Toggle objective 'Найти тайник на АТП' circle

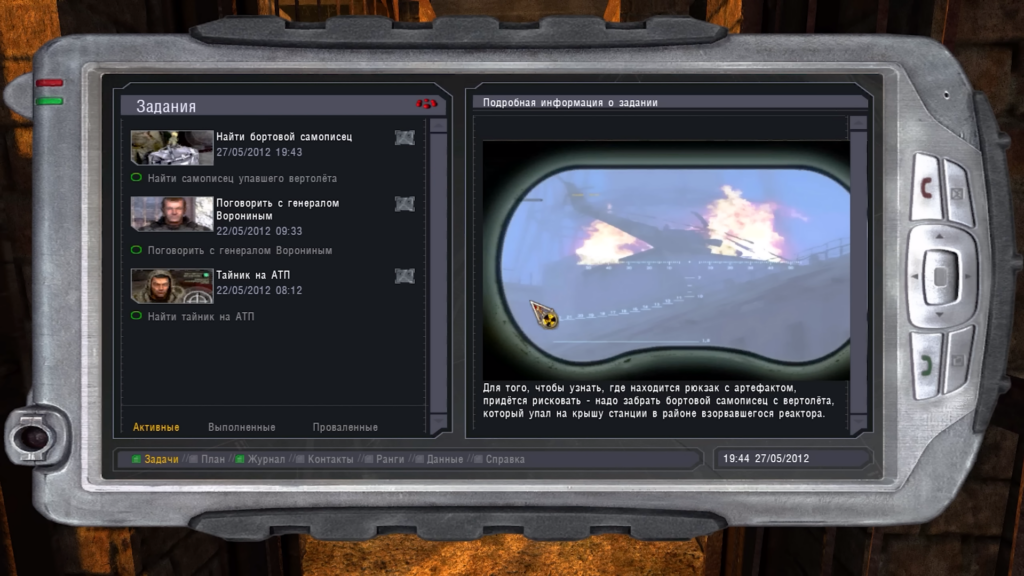(136, 315)
